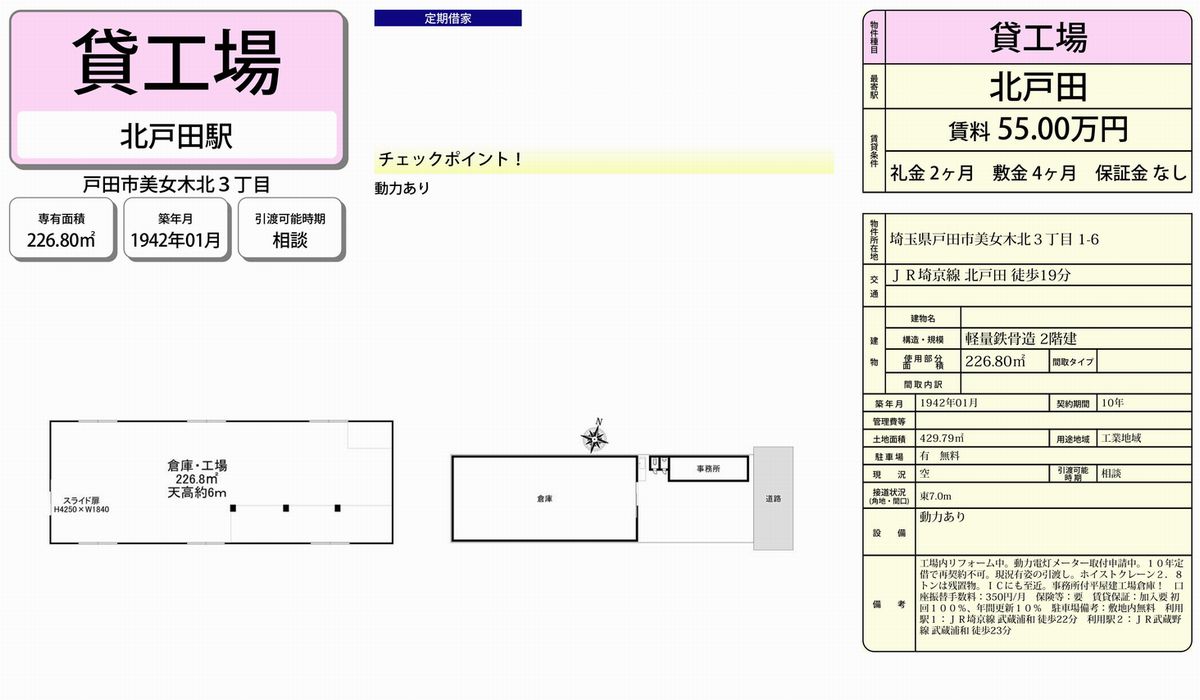This screenshot has width=1200, height=700.
Task: Click the 倉庫 building on the site plan
Action: [x=544, y=497]
